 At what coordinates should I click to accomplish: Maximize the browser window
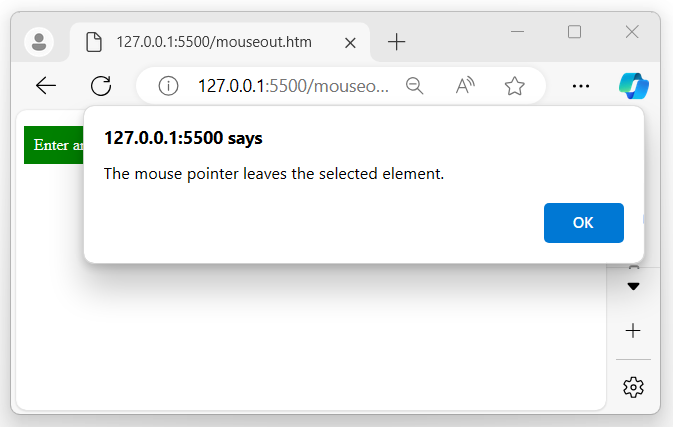pyautogui.click(x=574, y=32)
